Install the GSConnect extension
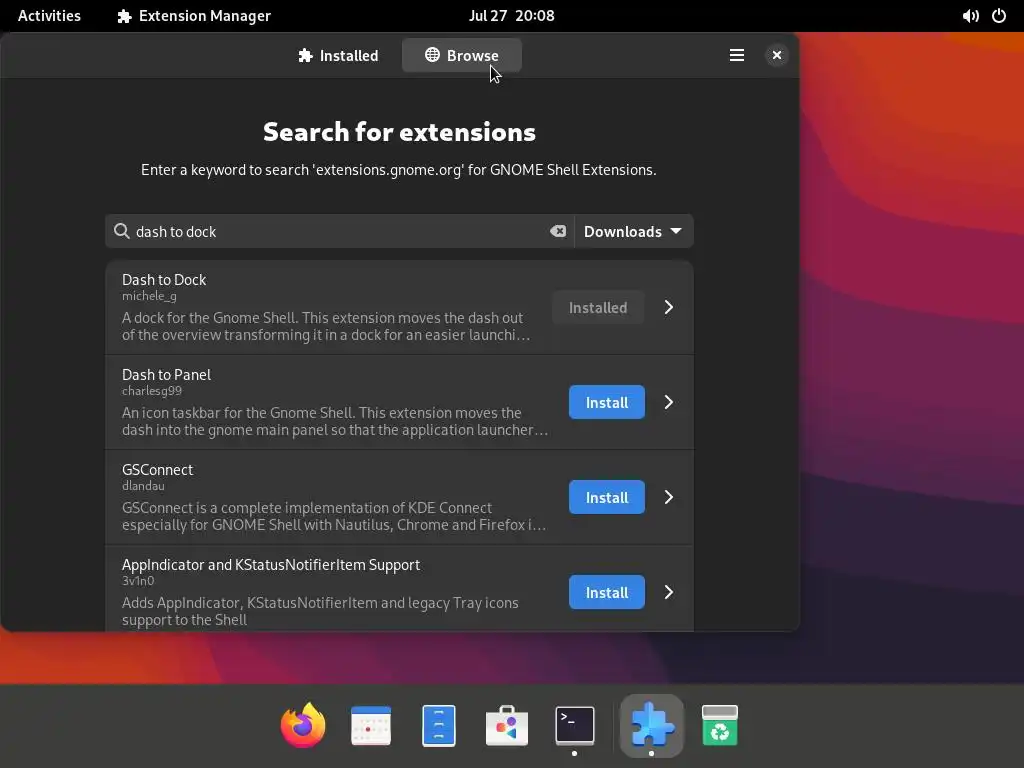This screenshot has width=1024, height=768. click(607, 498)
